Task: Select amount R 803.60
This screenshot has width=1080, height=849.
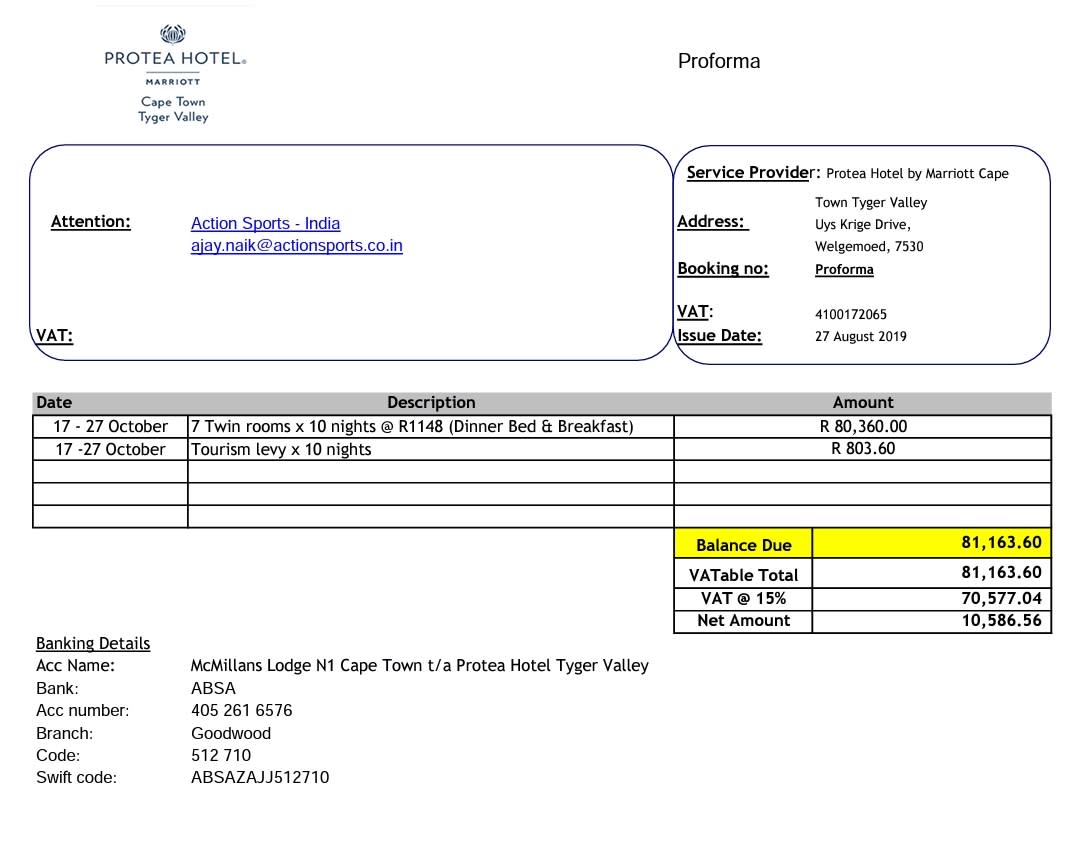Action: coord(863,448)
